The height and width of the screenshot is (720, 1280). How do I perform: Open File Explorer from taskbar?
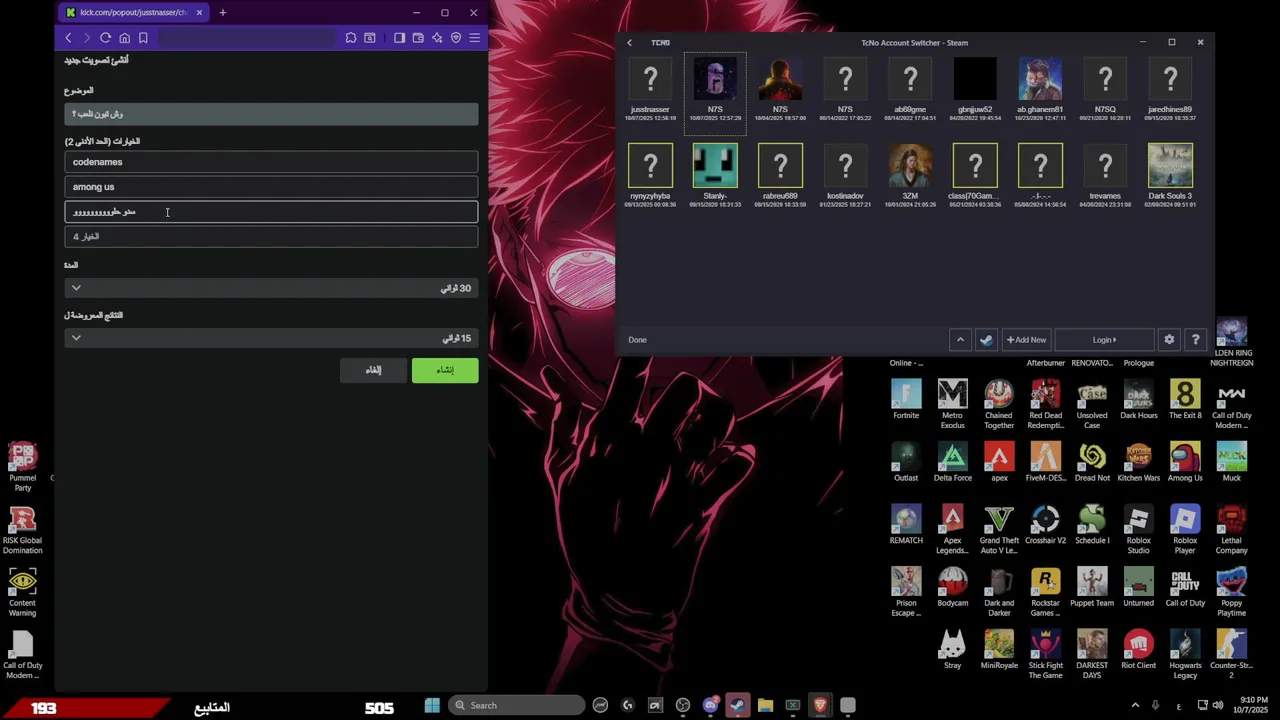tap(765, 705)
